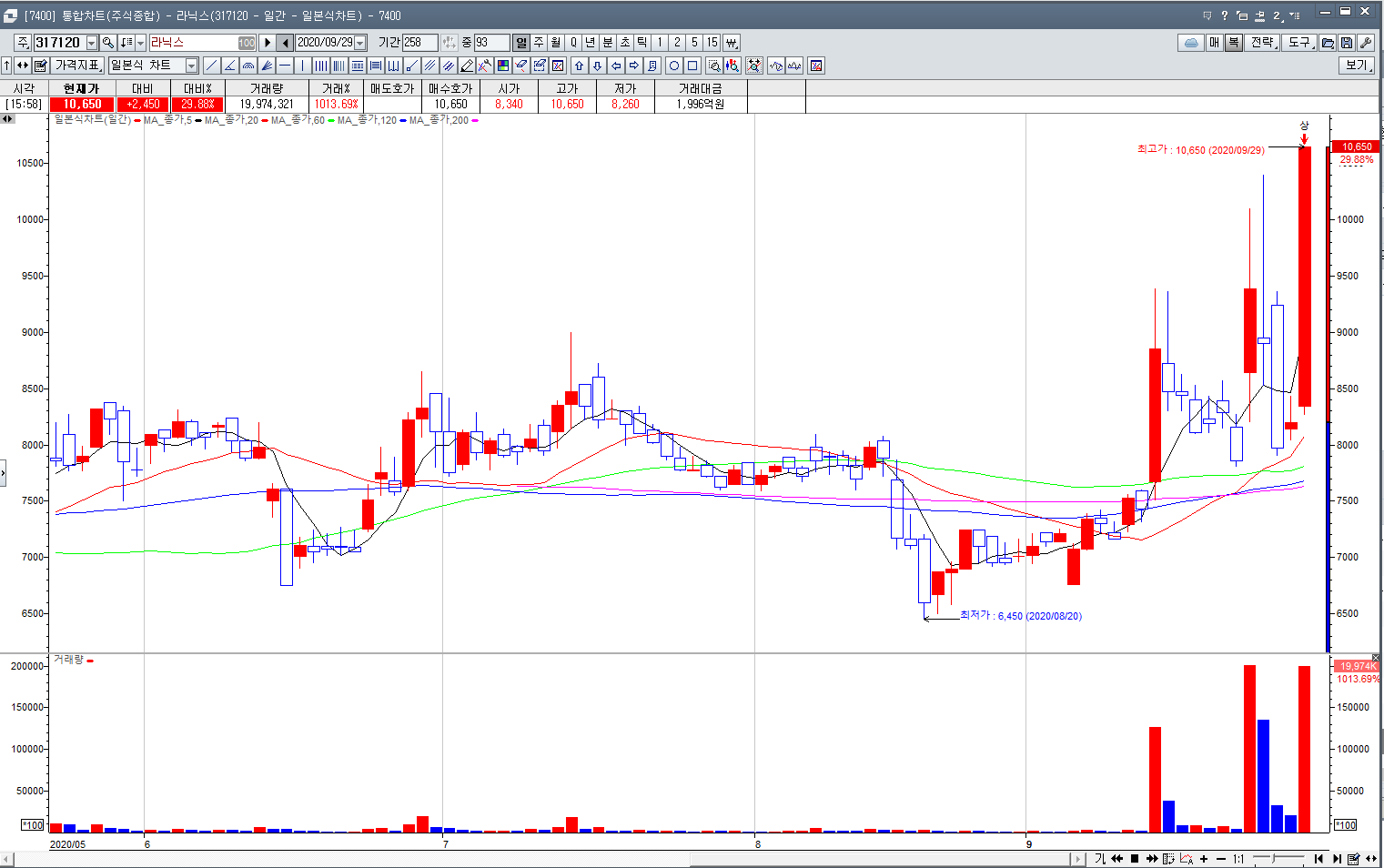The height and width of the screenshot is (868, 1384).
Task: Click the delete-all drawings red X icon
Action: (x=558, y=66)
